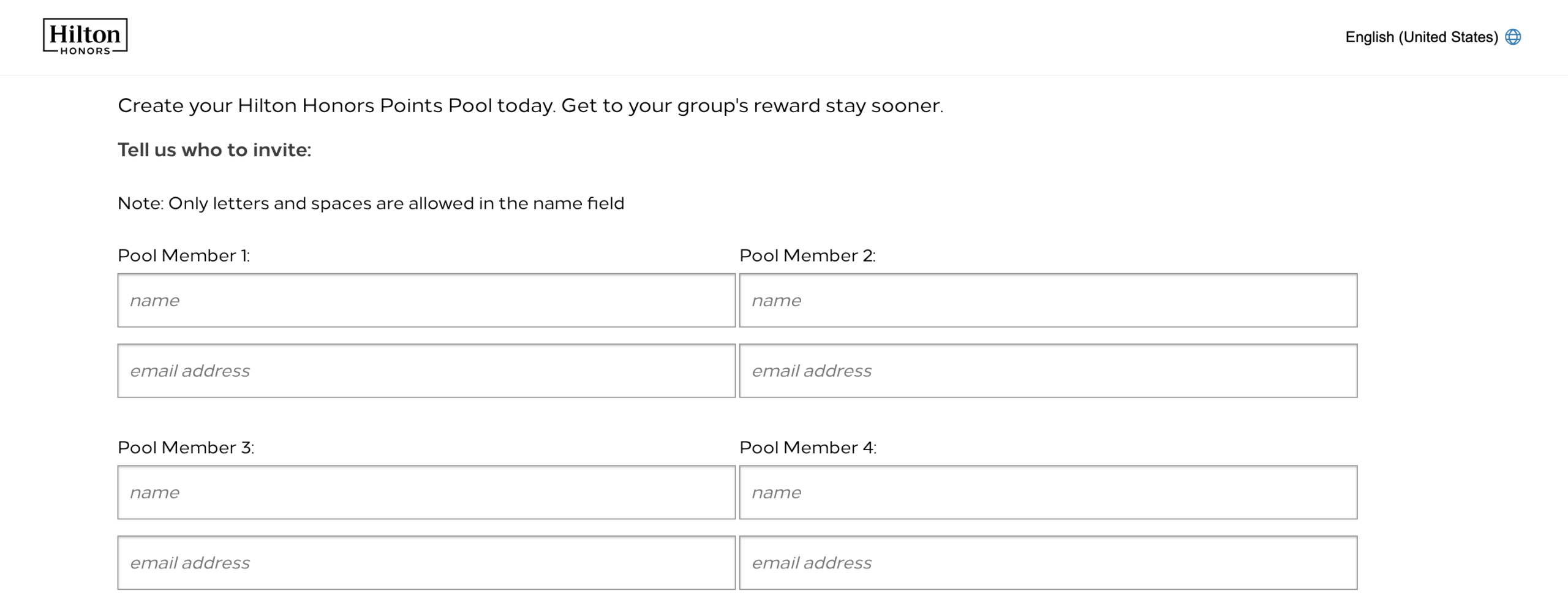Click the Hilton Honors logo
This screenshot has width=1568, height=607.
pos(84,37)
